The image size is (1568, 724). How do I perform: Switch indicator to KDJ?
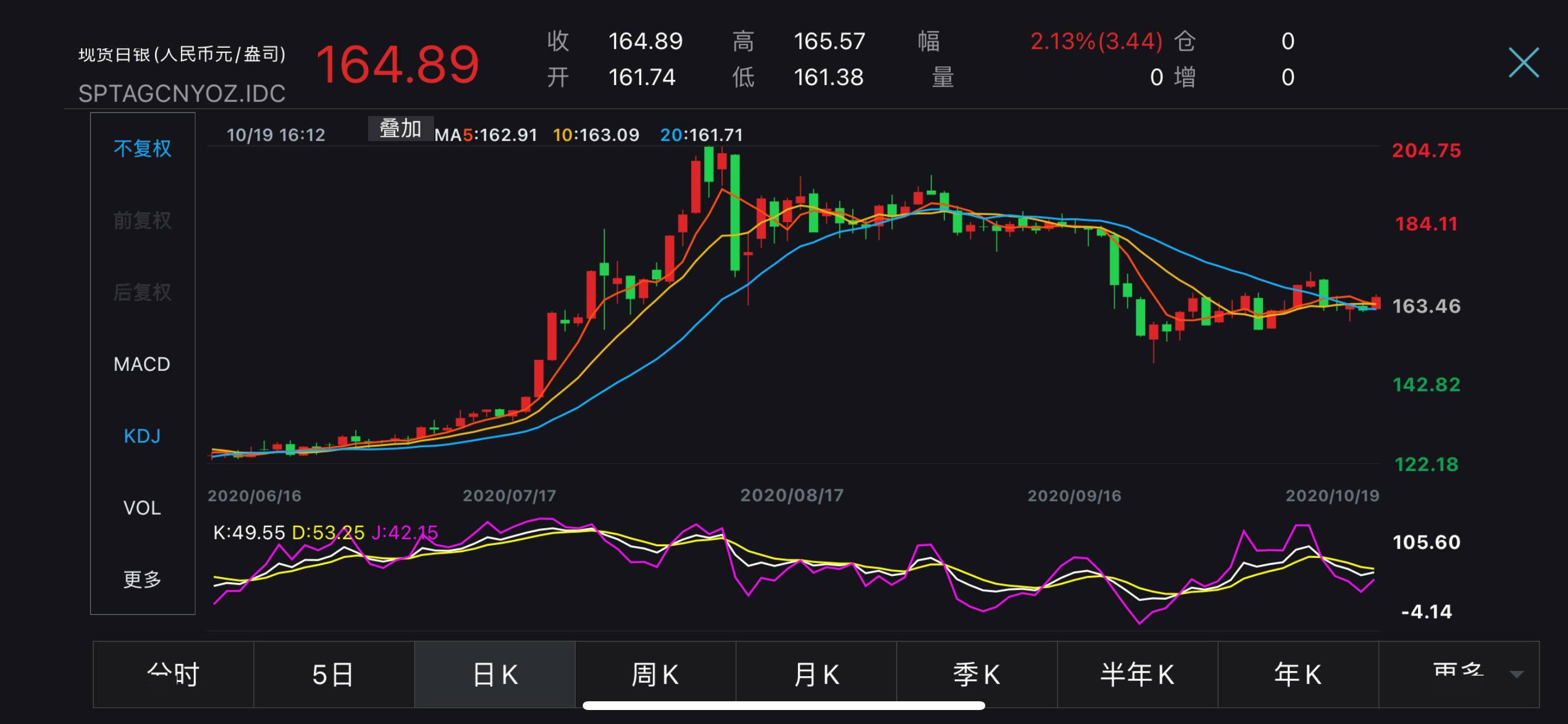[x=142, y=435]
